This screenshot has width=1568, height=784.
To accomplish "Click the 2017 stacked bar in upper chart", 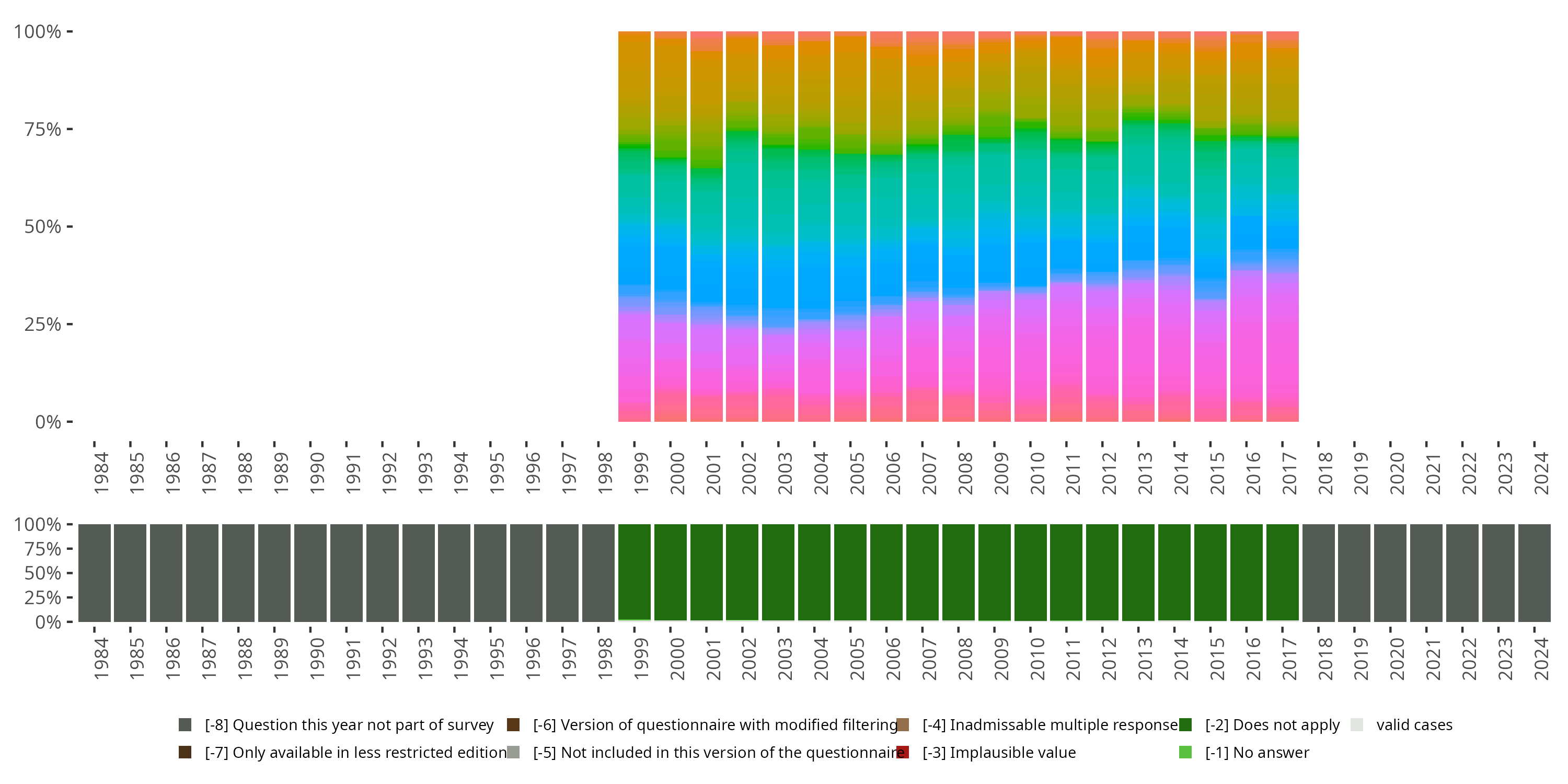I will [1283, 226].
